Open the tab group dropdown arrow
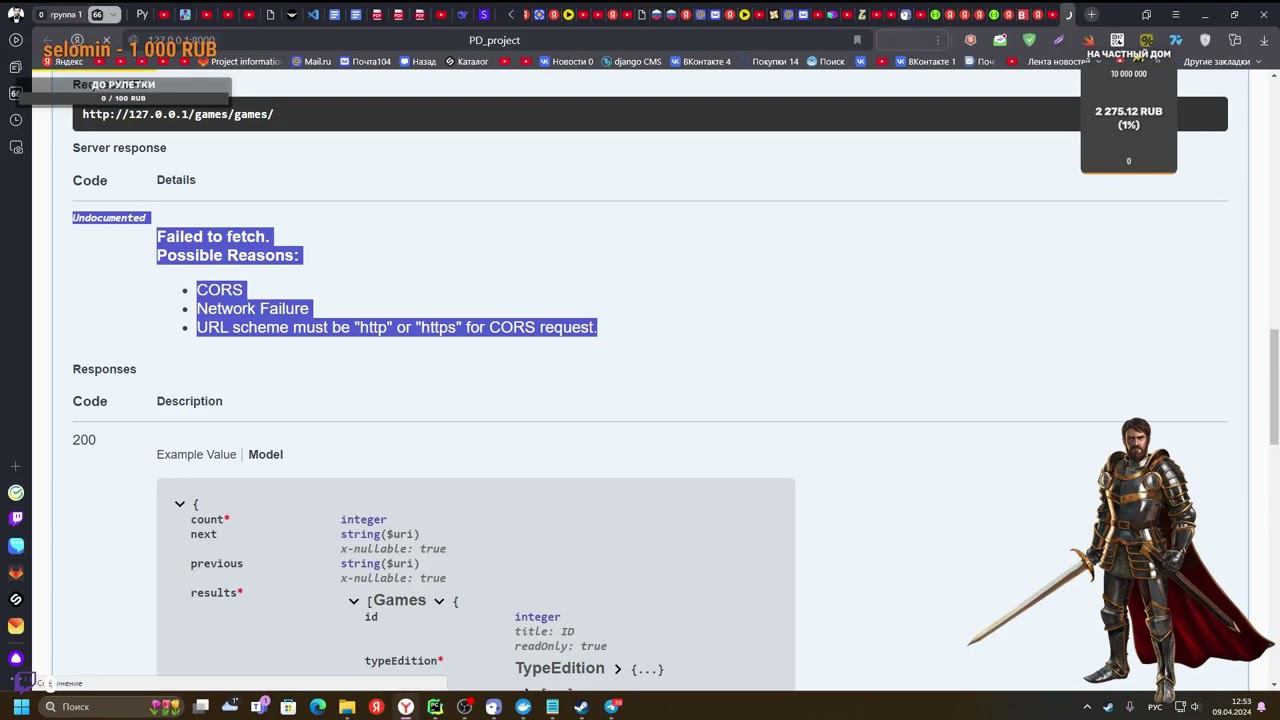This screenshot has height=720, width=1280. 114,14
